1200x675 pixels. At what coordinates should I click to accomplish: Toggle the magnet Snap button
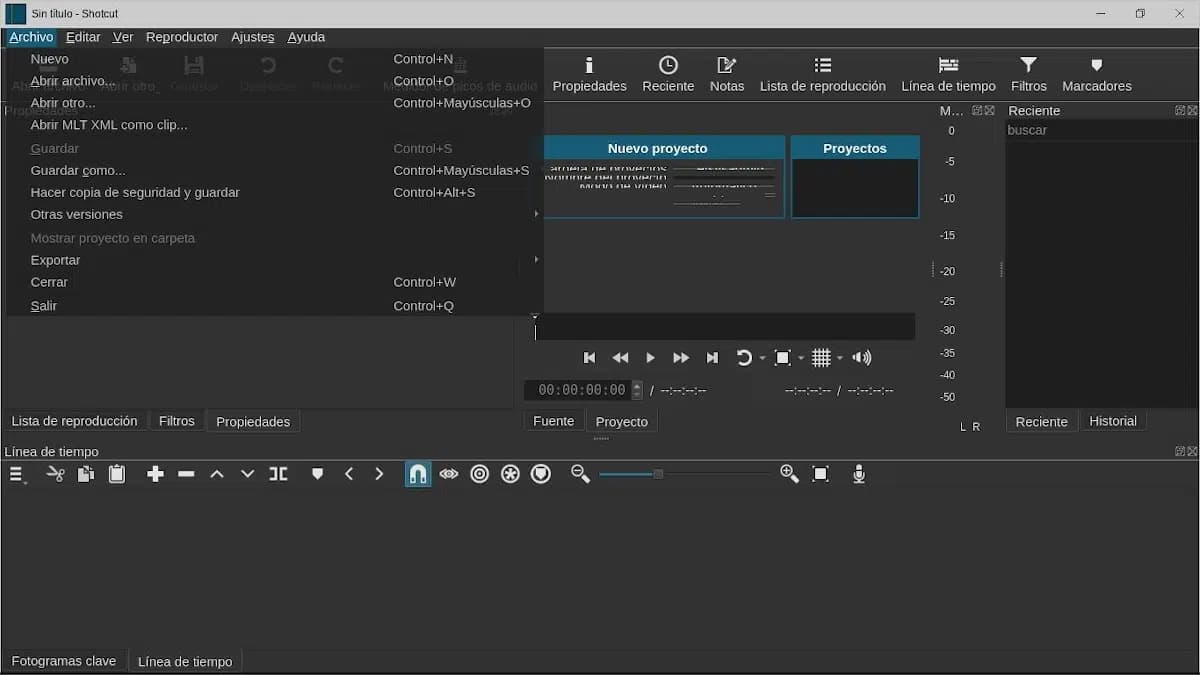coord(418,474)
